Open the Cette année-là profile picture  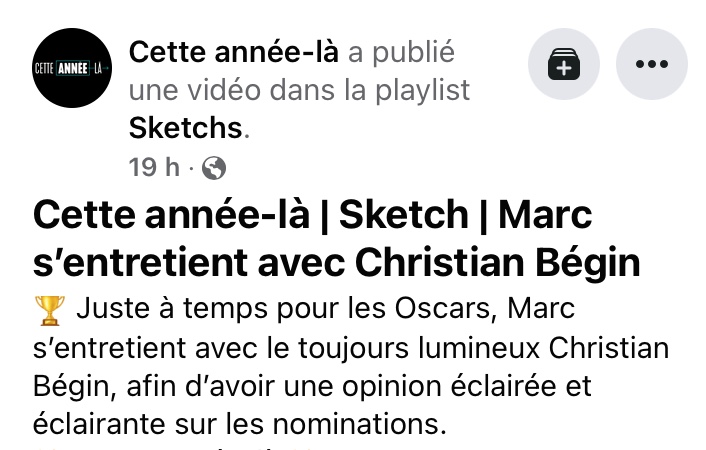click(72, 68)
